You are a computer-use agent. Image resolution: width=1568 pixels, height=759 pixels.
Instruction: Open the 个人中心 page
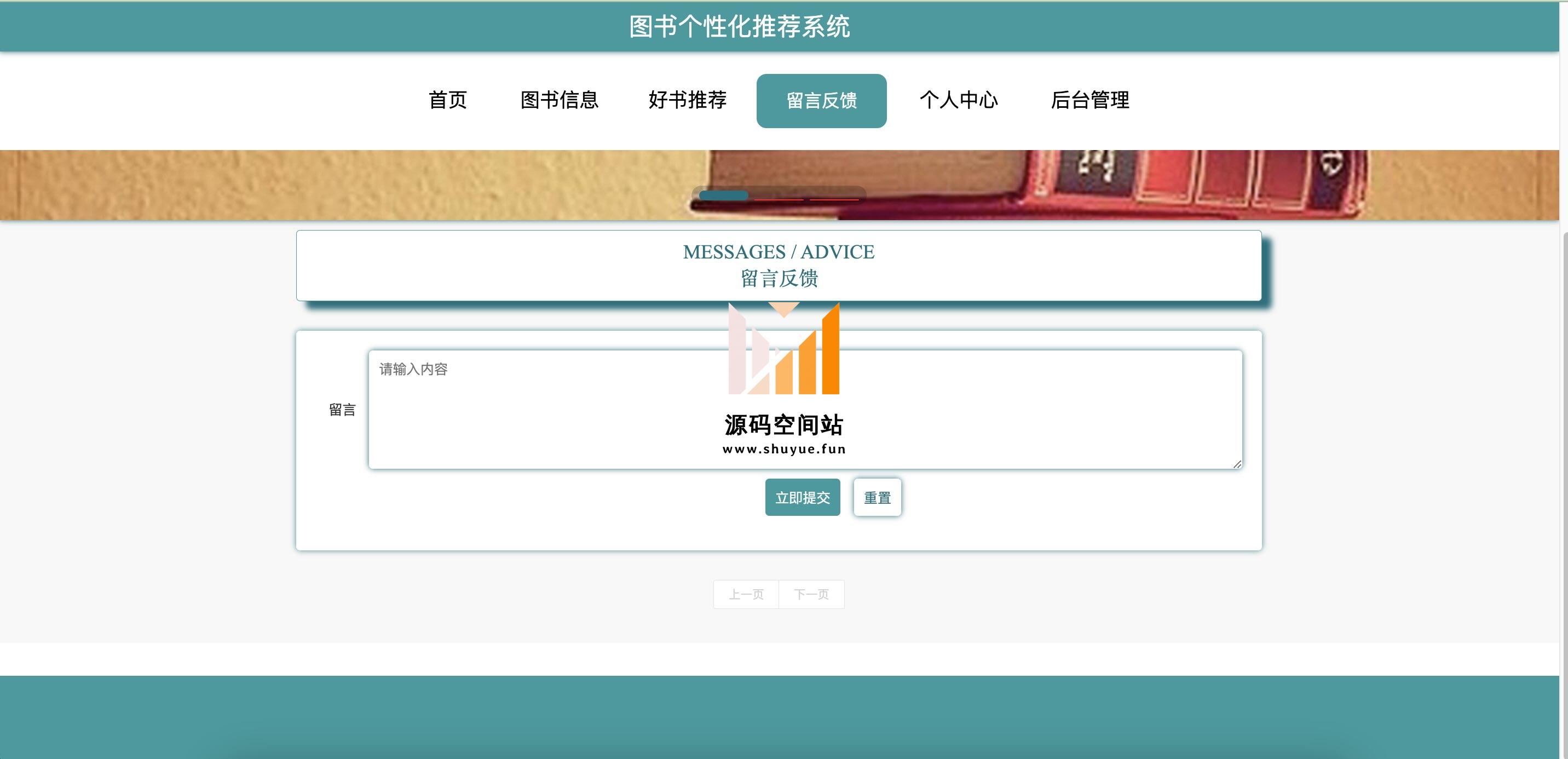(x=959, y=100)
